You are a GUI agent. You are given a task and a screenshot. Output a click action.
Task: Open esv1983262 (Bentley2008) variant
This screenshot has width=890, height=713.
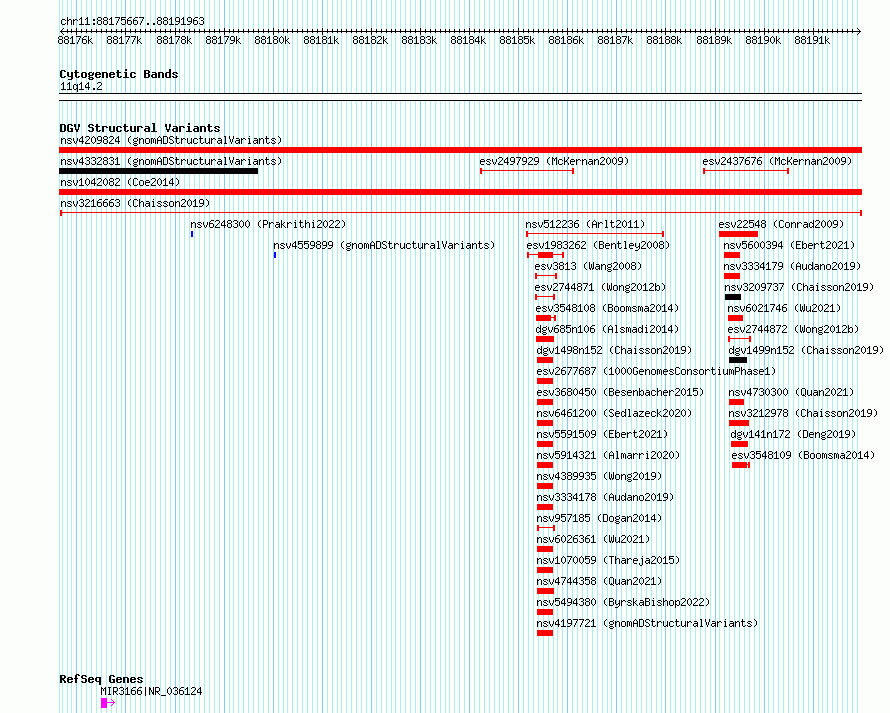[598, 245]
